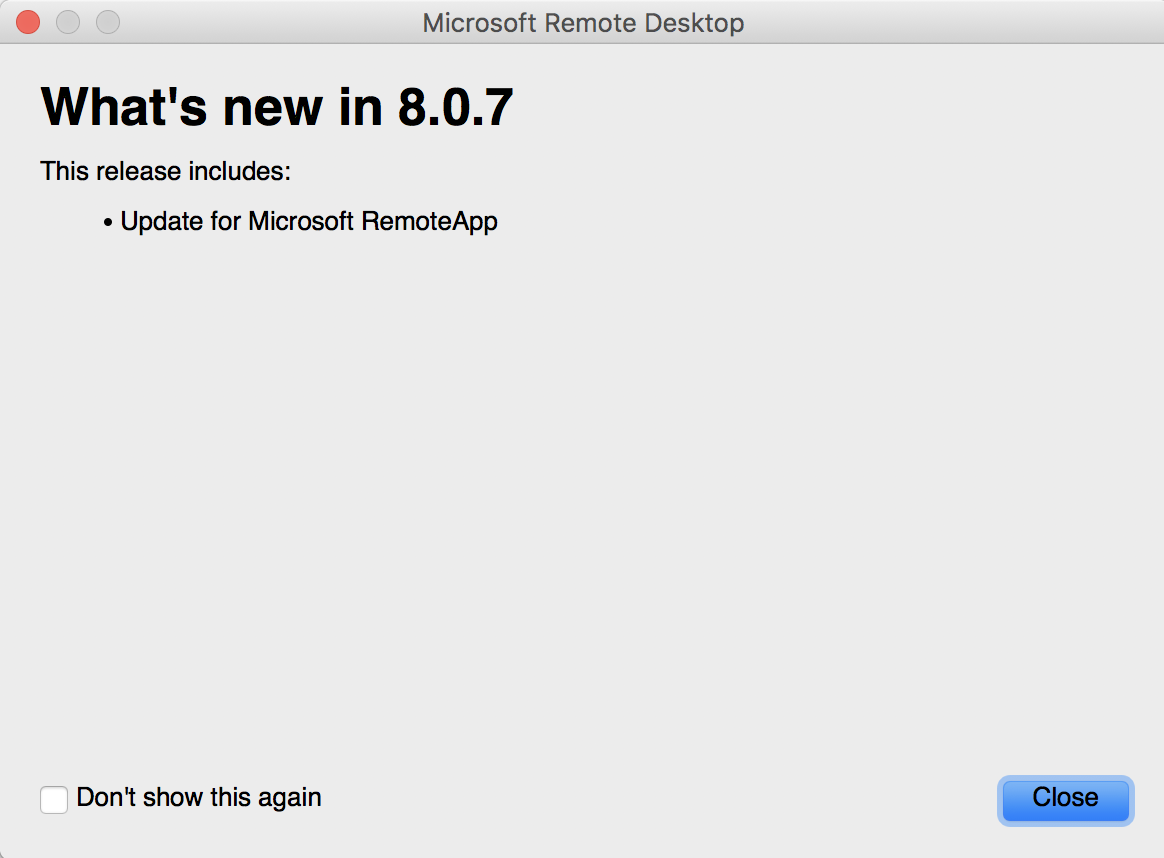Close window with red traffic-light button

(28, 22)
